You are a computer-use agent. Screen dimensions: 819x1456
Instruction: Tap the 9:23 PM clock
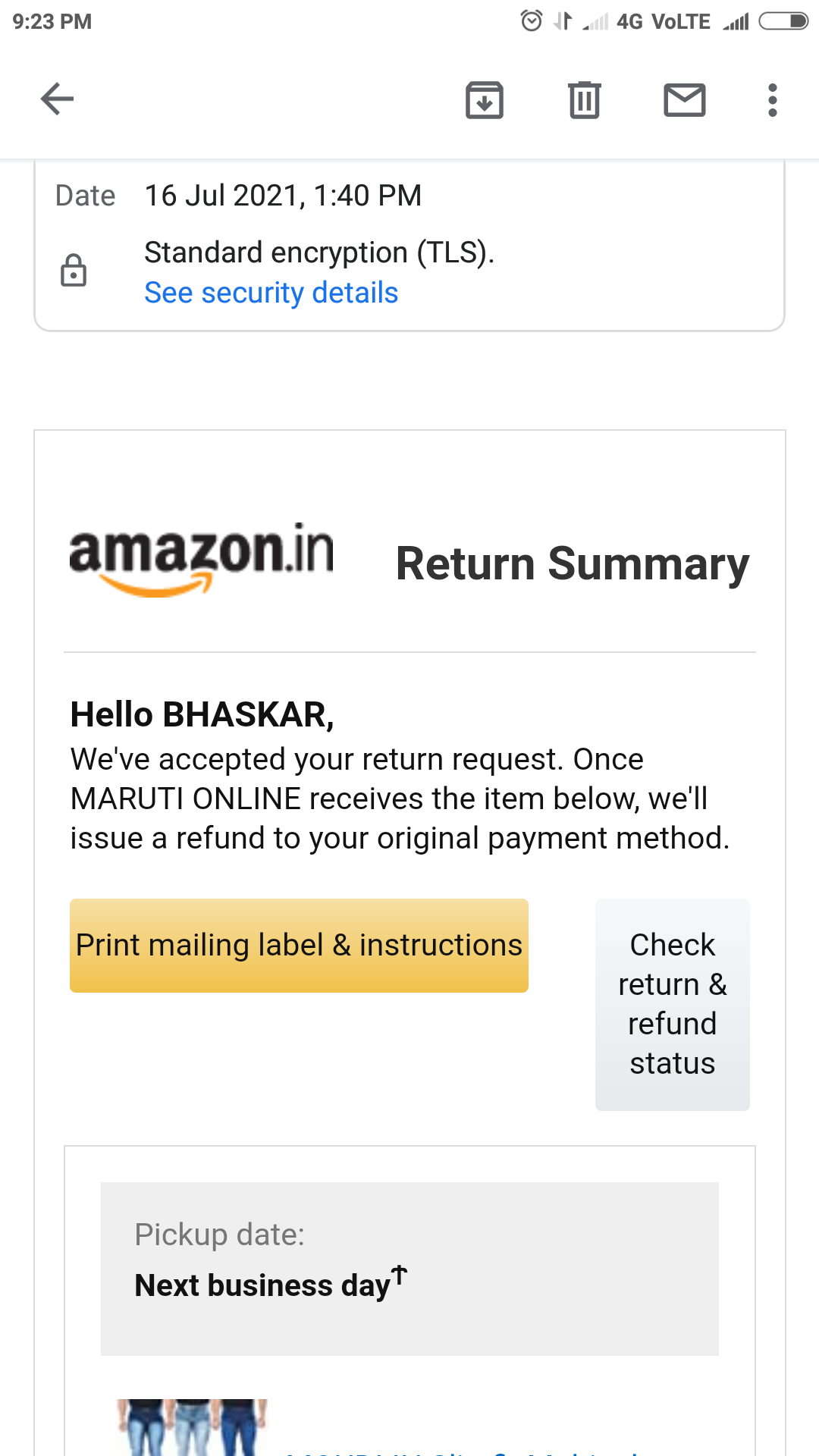click(52, 21)
